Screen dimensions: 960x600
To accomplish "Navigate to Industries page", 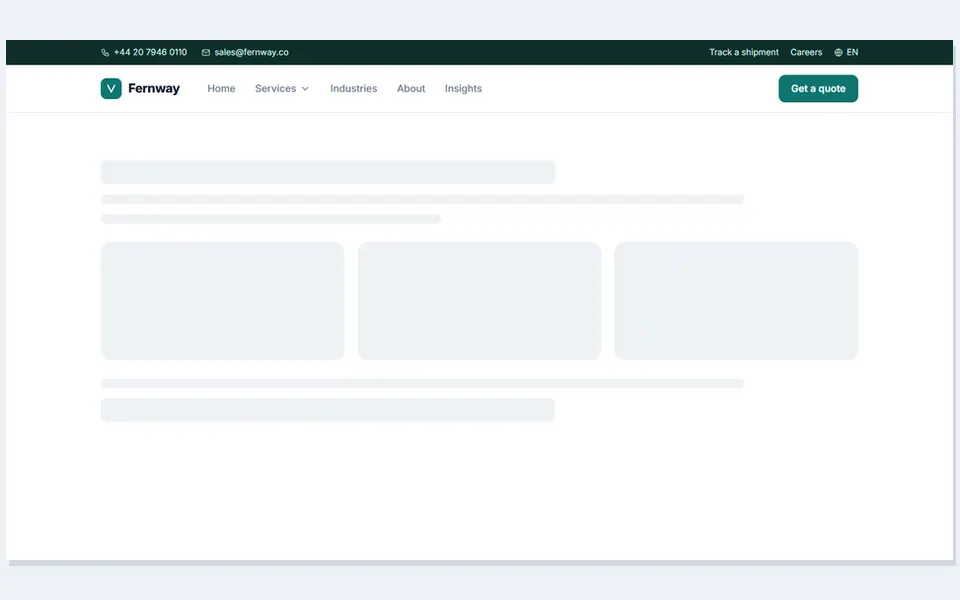I will coord(353,88).
